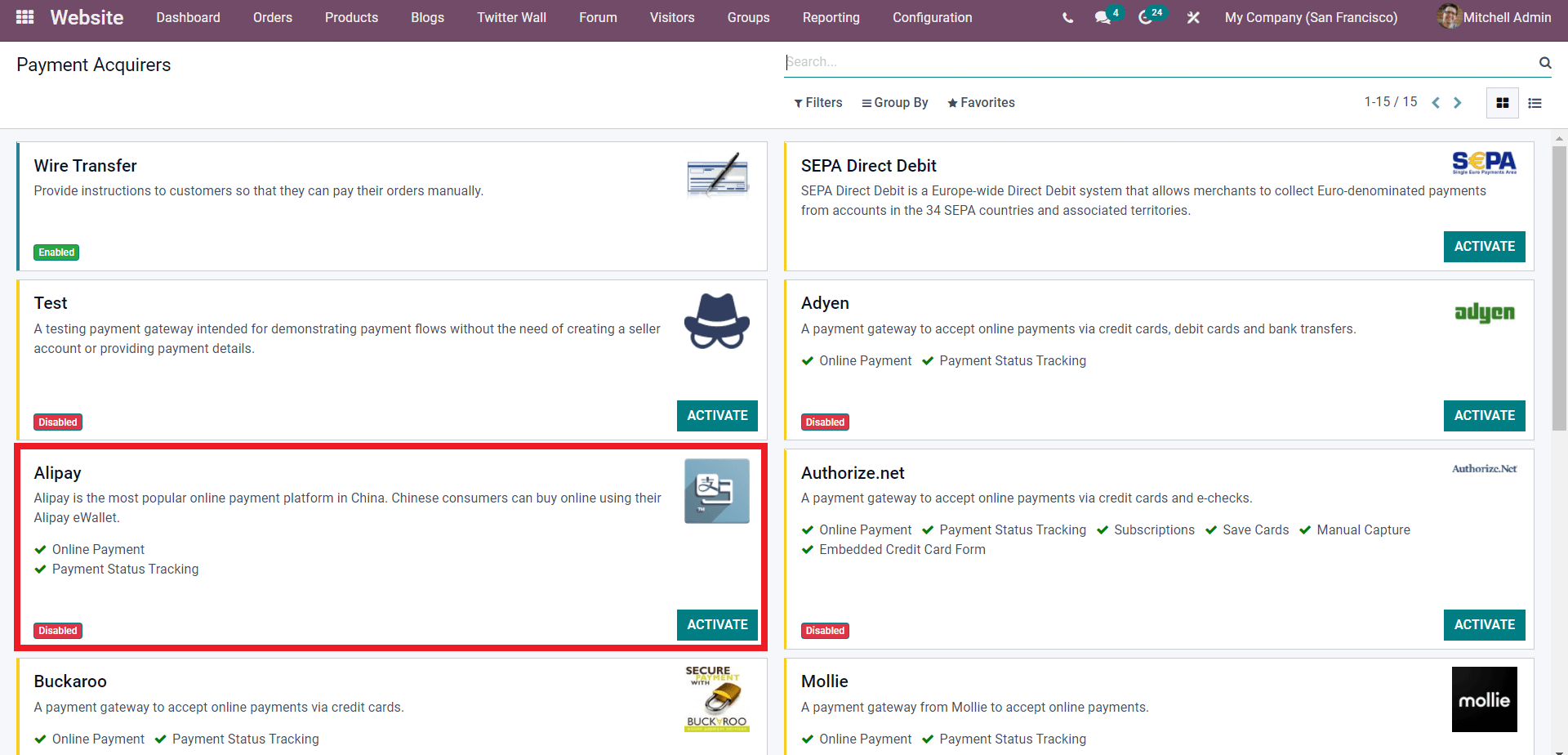Click the Disabled badge on Alipay card
The image size is (1568, 755).
(x=58, y=631)
